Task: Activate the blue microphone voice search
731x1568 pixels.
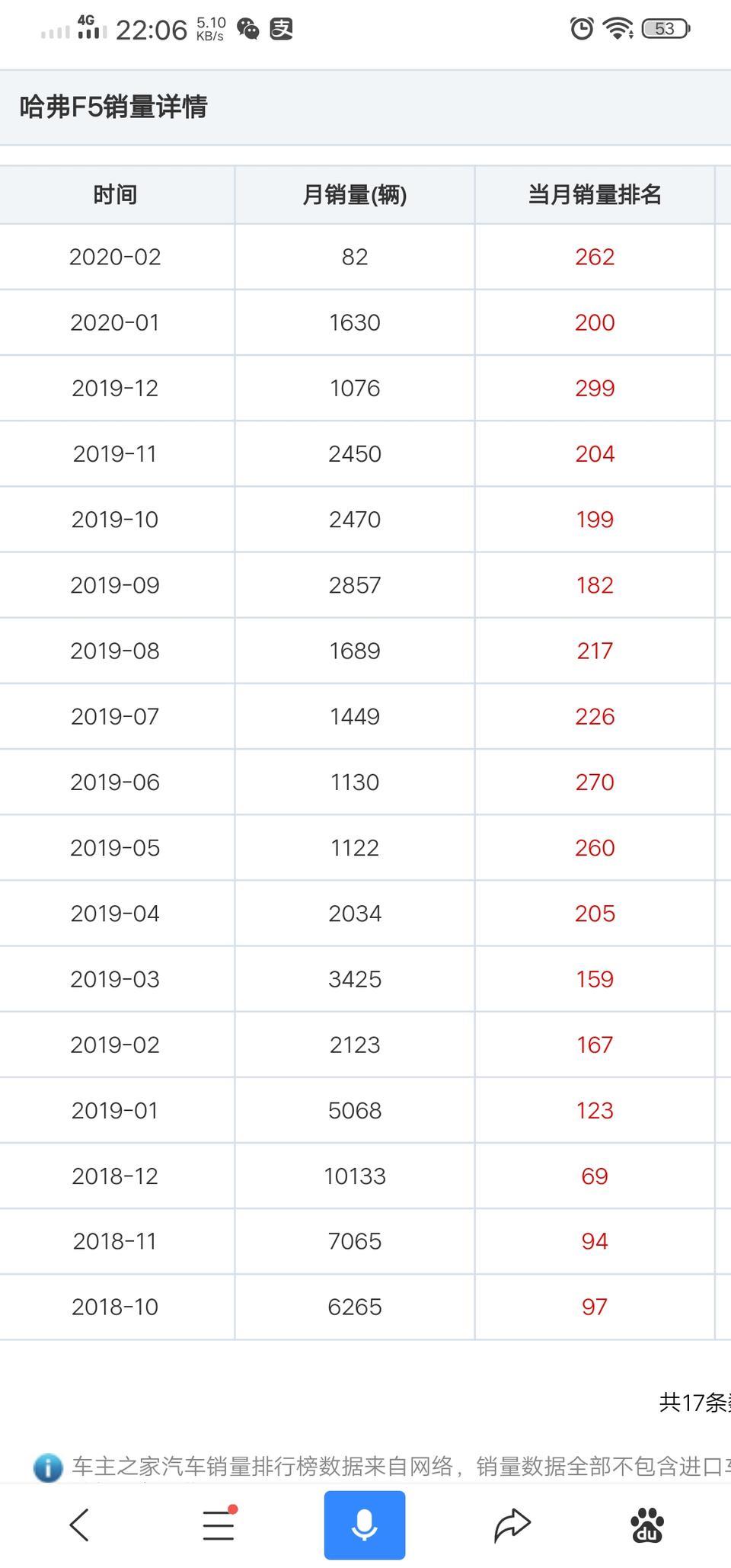Action: click(x=365, y=1525)
